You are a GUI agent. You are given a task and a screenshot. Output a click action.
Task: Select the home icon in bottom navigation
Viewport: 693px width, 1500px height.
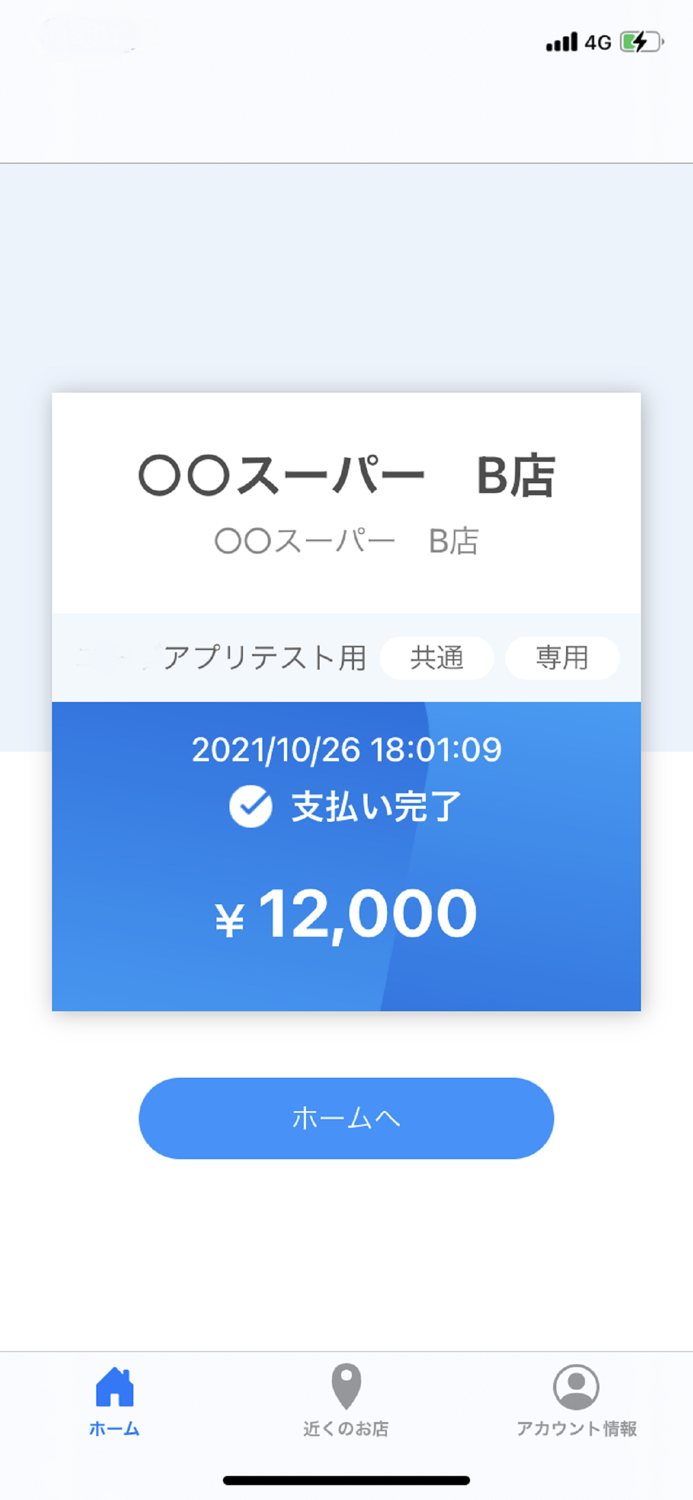click(x=115, y=1385)
